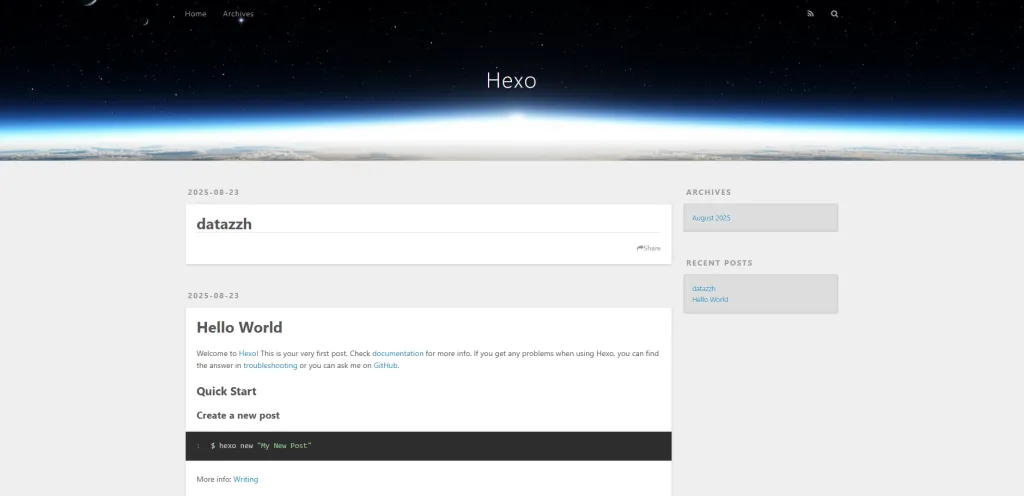Open datazzh under Recent Posts

[x=704, y=288]
